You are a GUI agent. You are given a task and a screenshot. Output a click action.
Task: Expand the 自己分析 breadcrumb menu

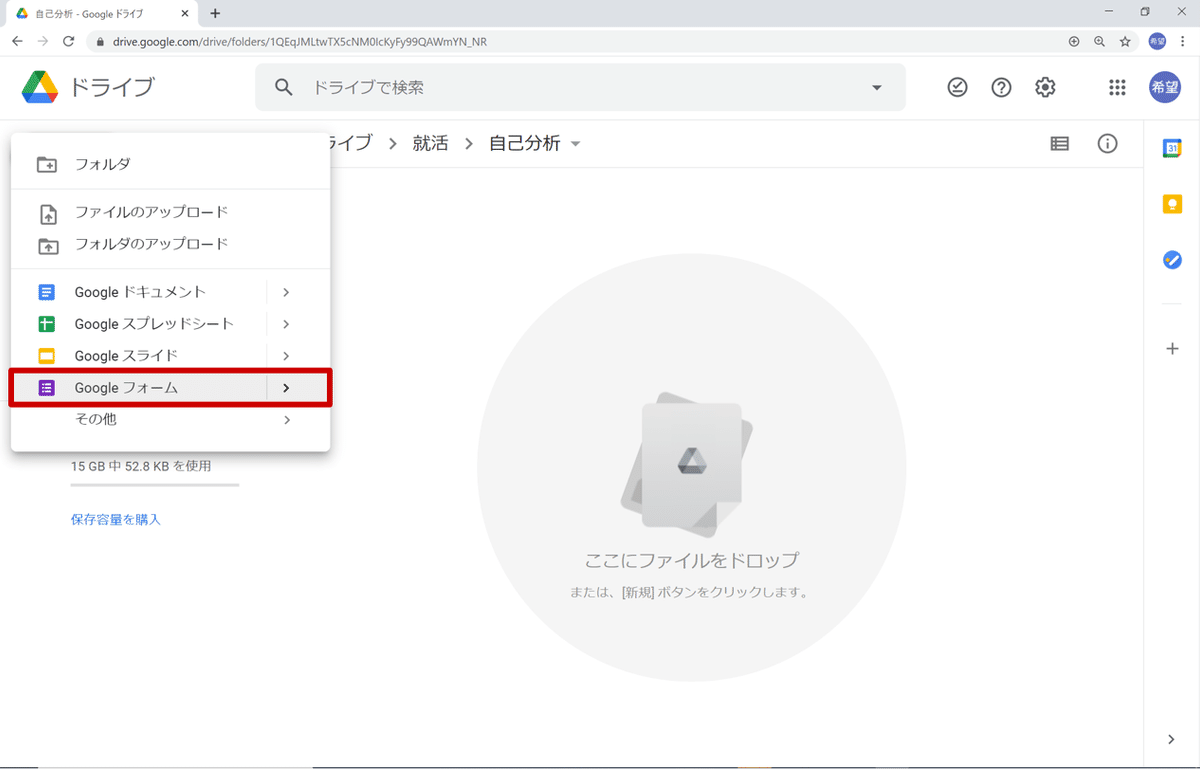pos(575,143)
